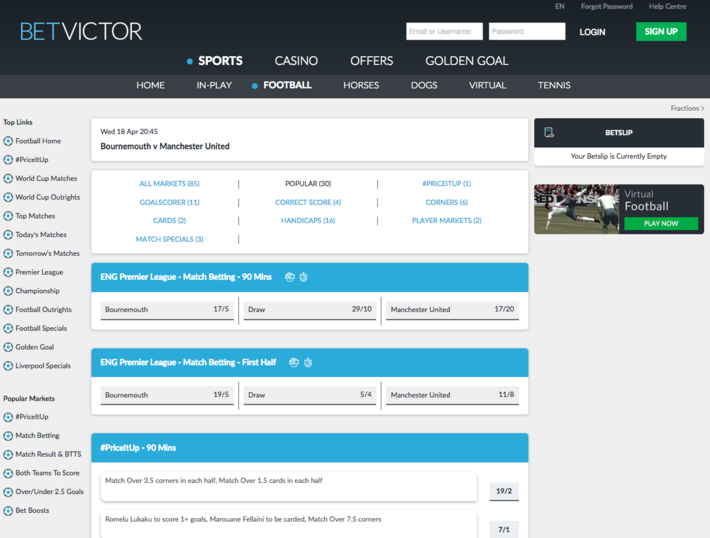The image size is (710, 538).
Task: Bet on first half Draw 5/4
Action: pos(310,395)
